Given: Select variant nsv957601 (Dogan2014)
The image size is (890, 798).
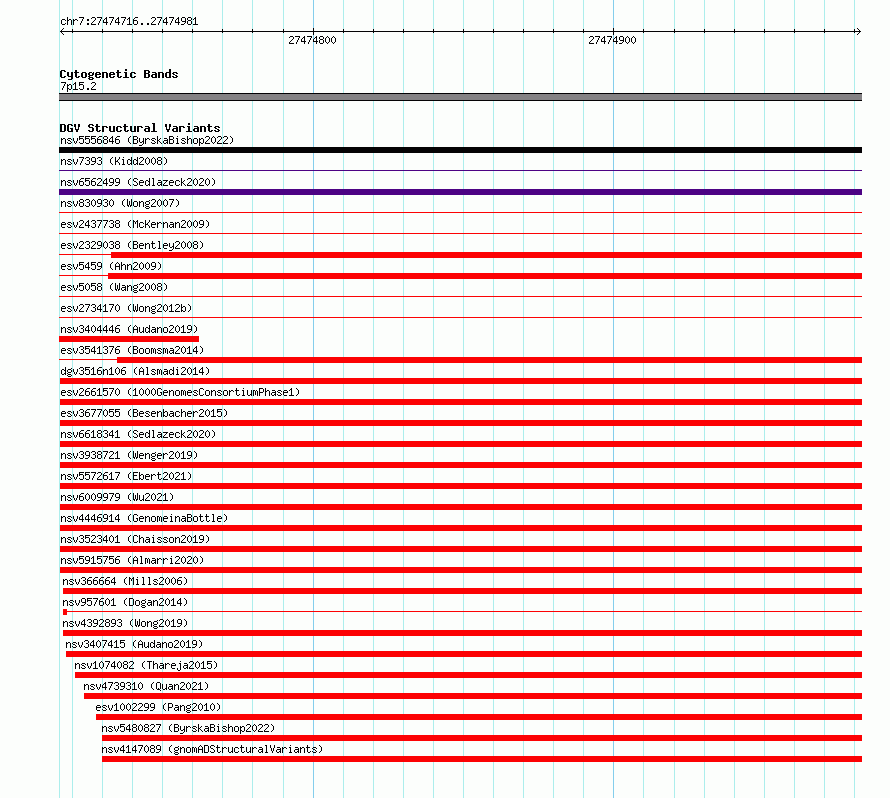Looking at the screenshot, I should point(125,602).
